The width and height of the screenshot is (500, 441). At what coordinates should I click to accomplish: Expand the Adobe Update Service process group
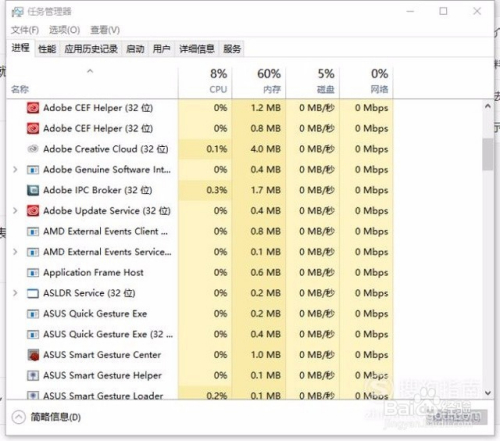pos(15,211)
